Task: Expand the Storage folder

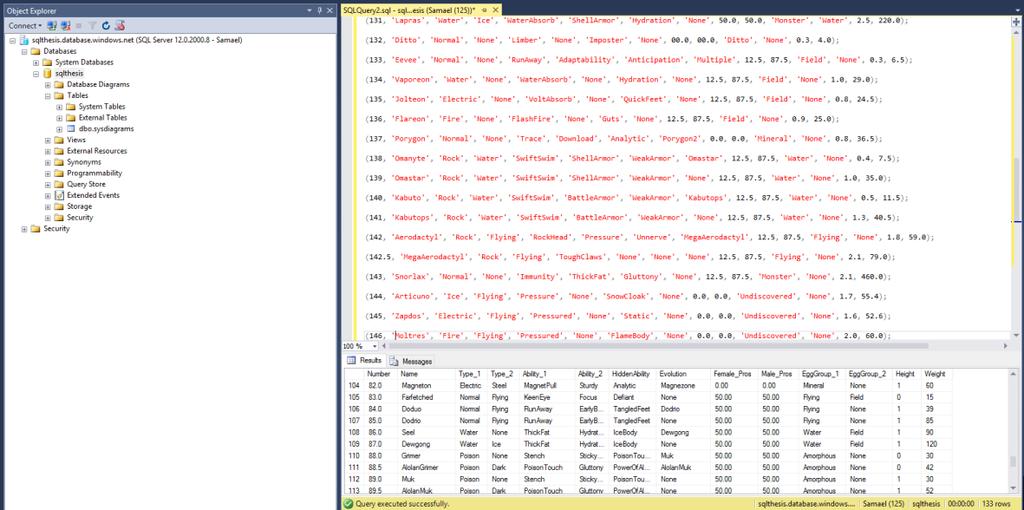Action: pos(48,206)
